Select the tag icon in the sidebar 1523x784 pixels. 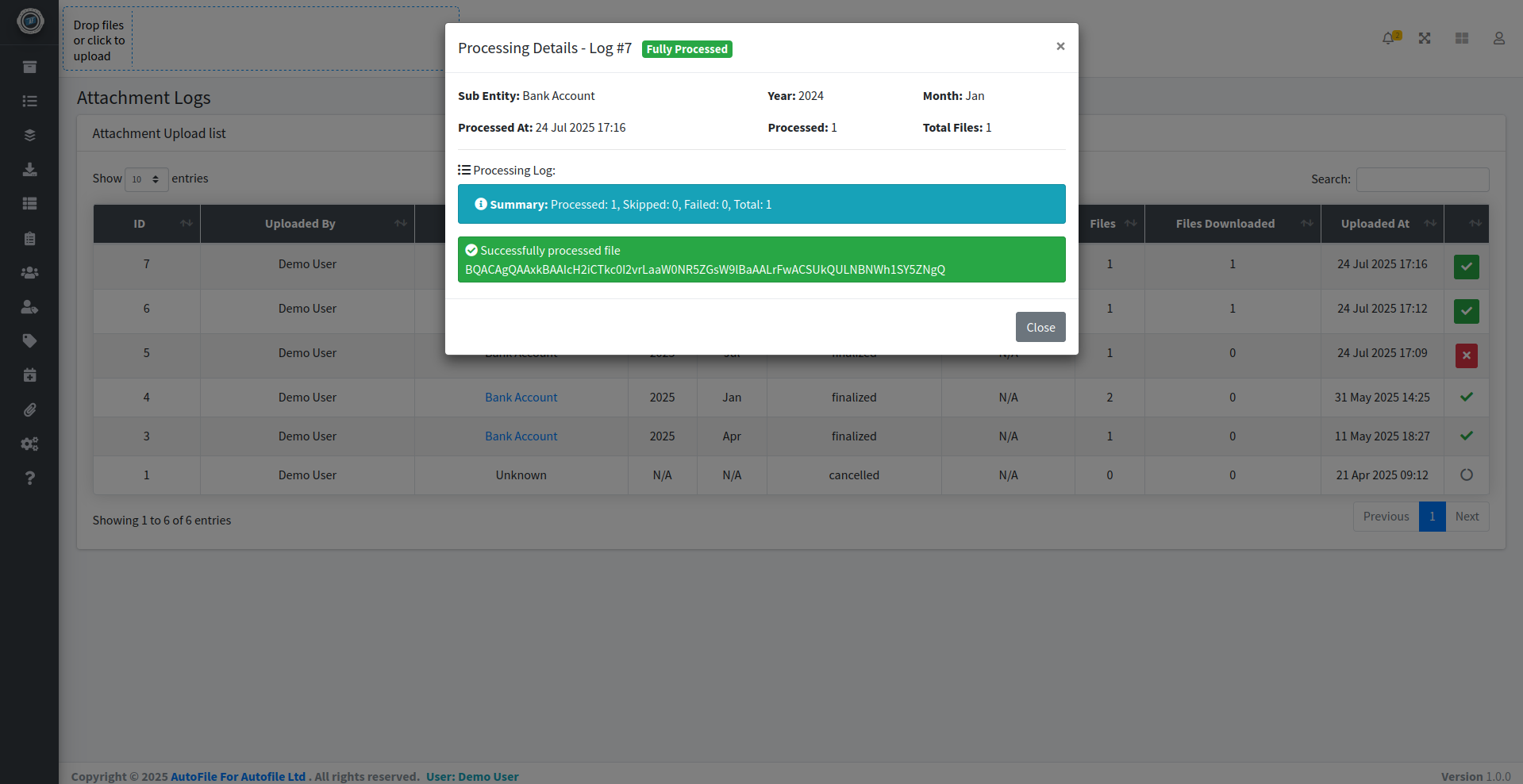coord(29,340)
